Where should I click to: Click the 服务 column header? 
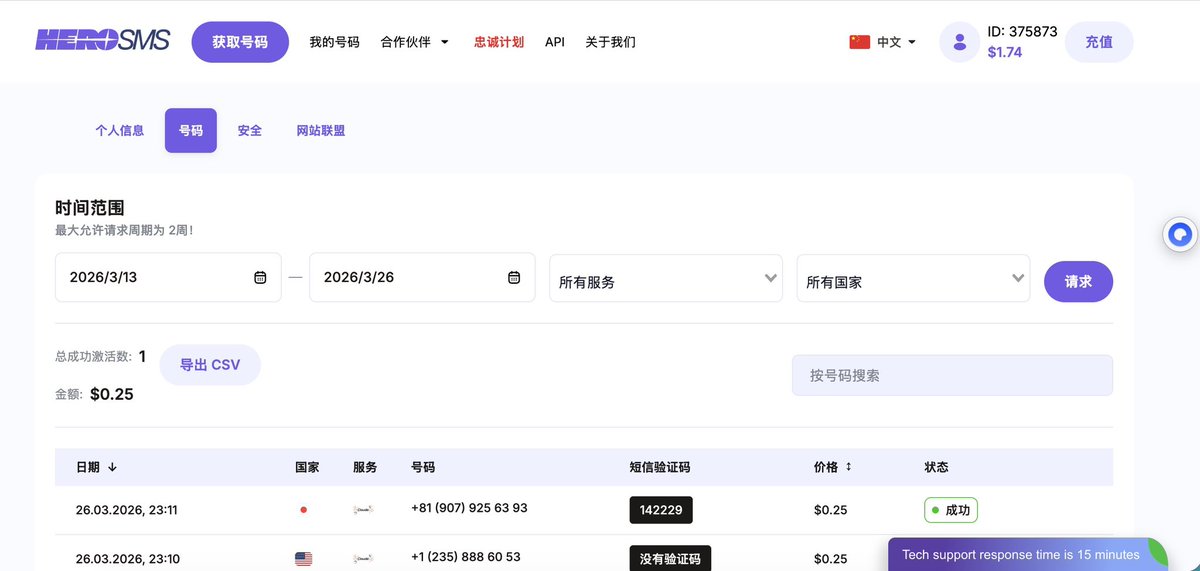[x=365, y=467]
